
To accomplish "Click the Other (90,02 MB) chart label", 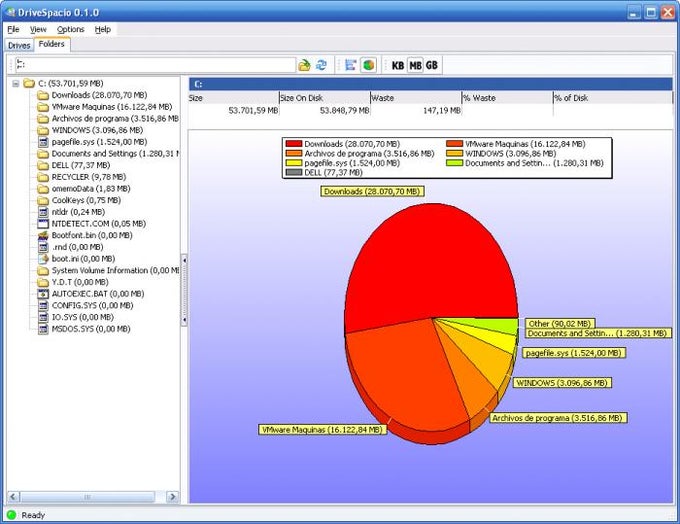I will tap(559, 324).
